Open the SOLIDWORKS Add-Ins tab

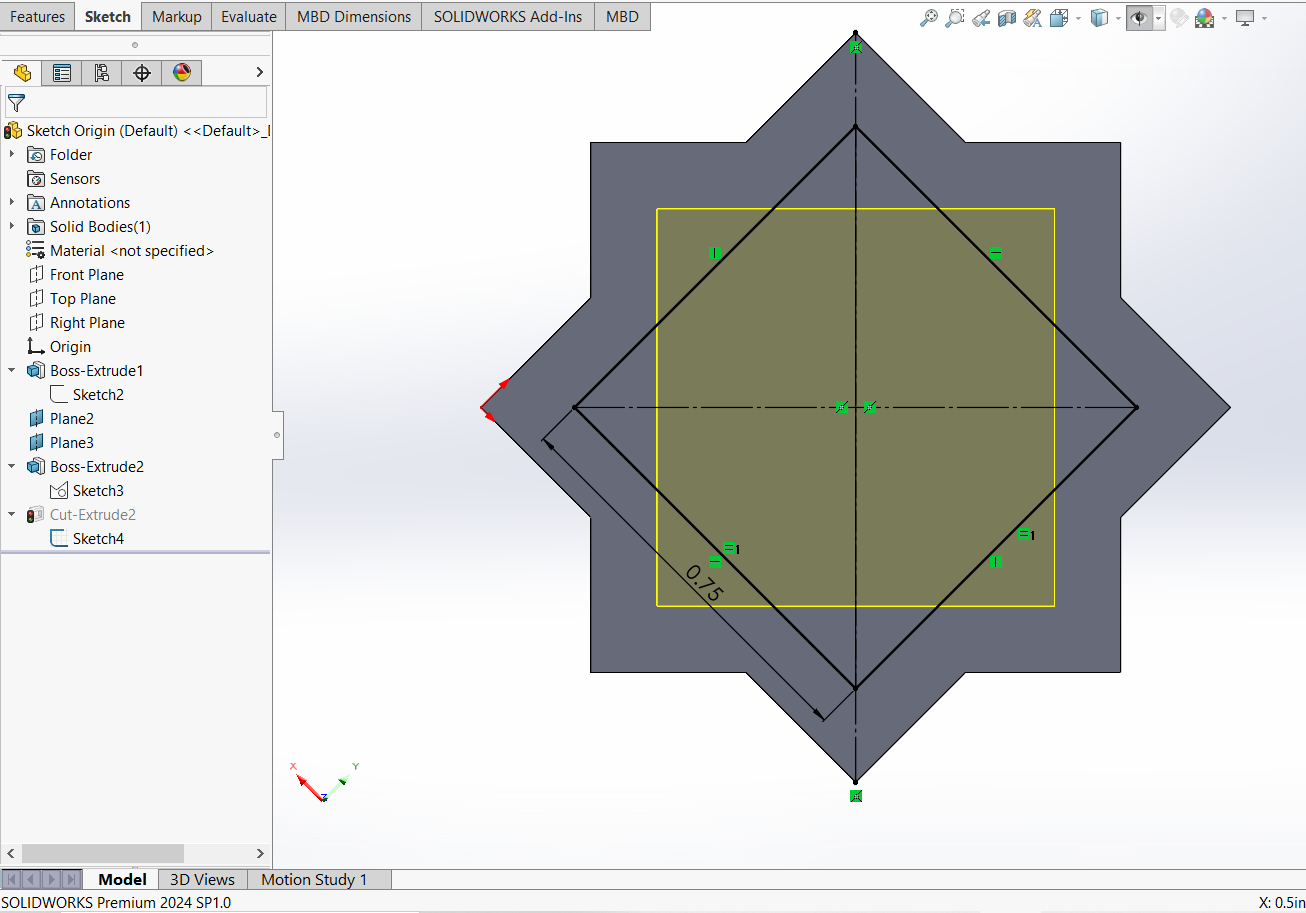tap(508, 16)
